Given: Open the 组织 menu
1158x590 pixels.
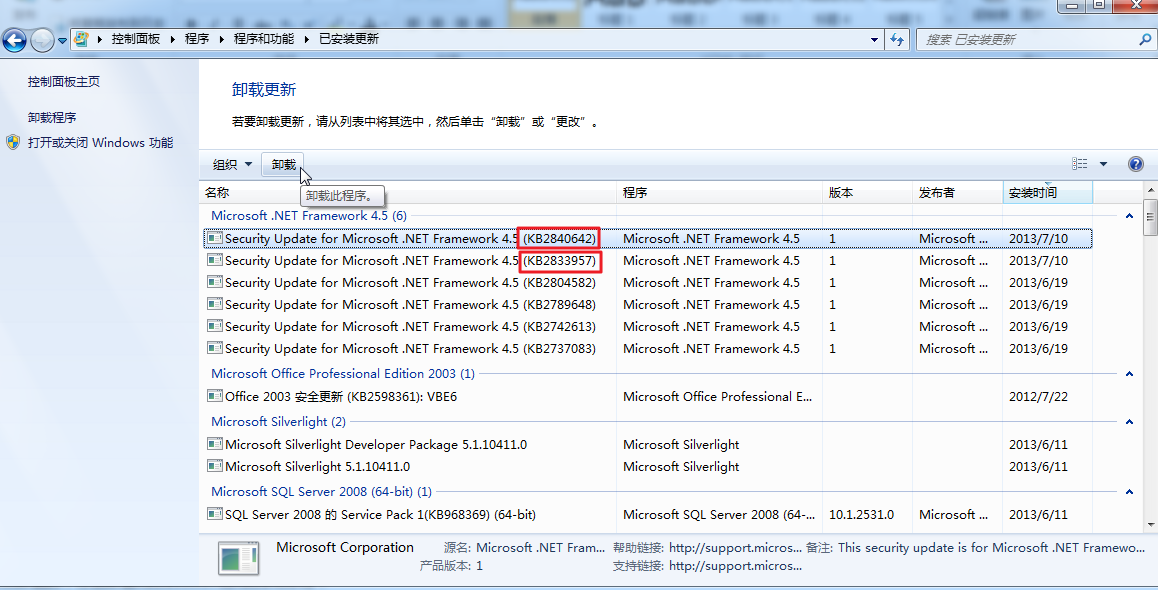Looking at the screenshot, I should (x=232, y=165).
